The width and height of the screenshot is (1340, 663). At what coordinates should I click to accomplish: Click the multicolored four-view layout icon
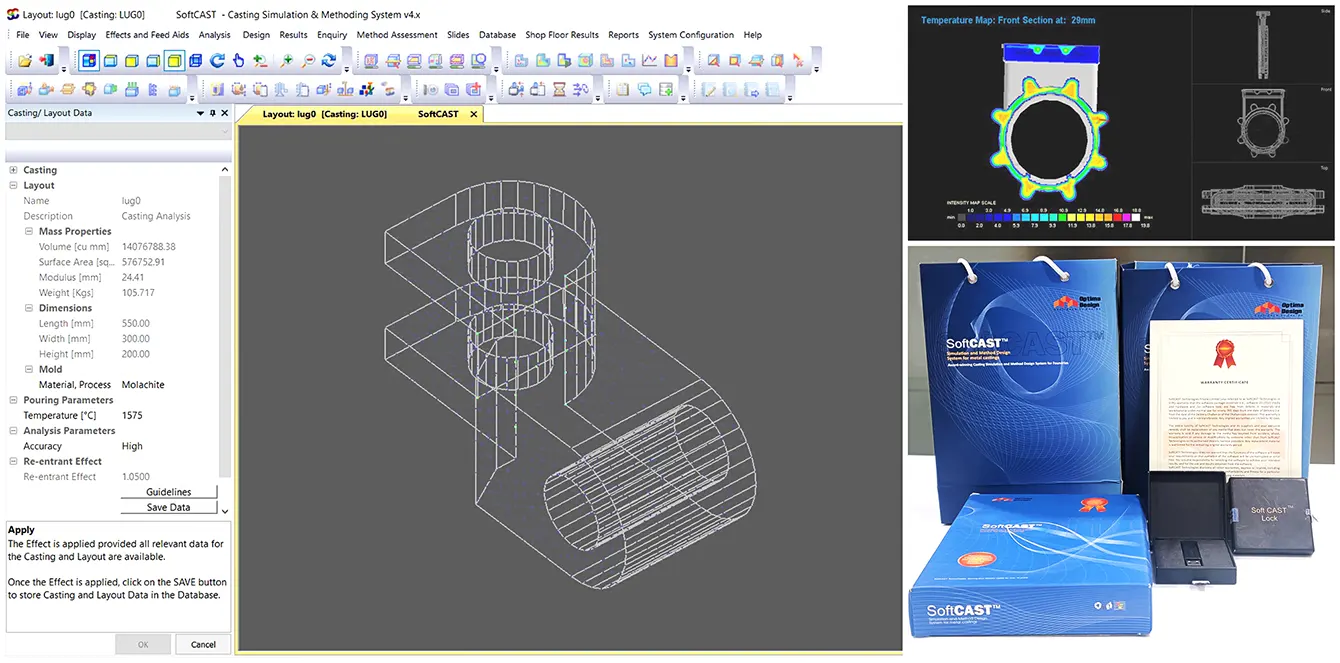pos(89,61)
